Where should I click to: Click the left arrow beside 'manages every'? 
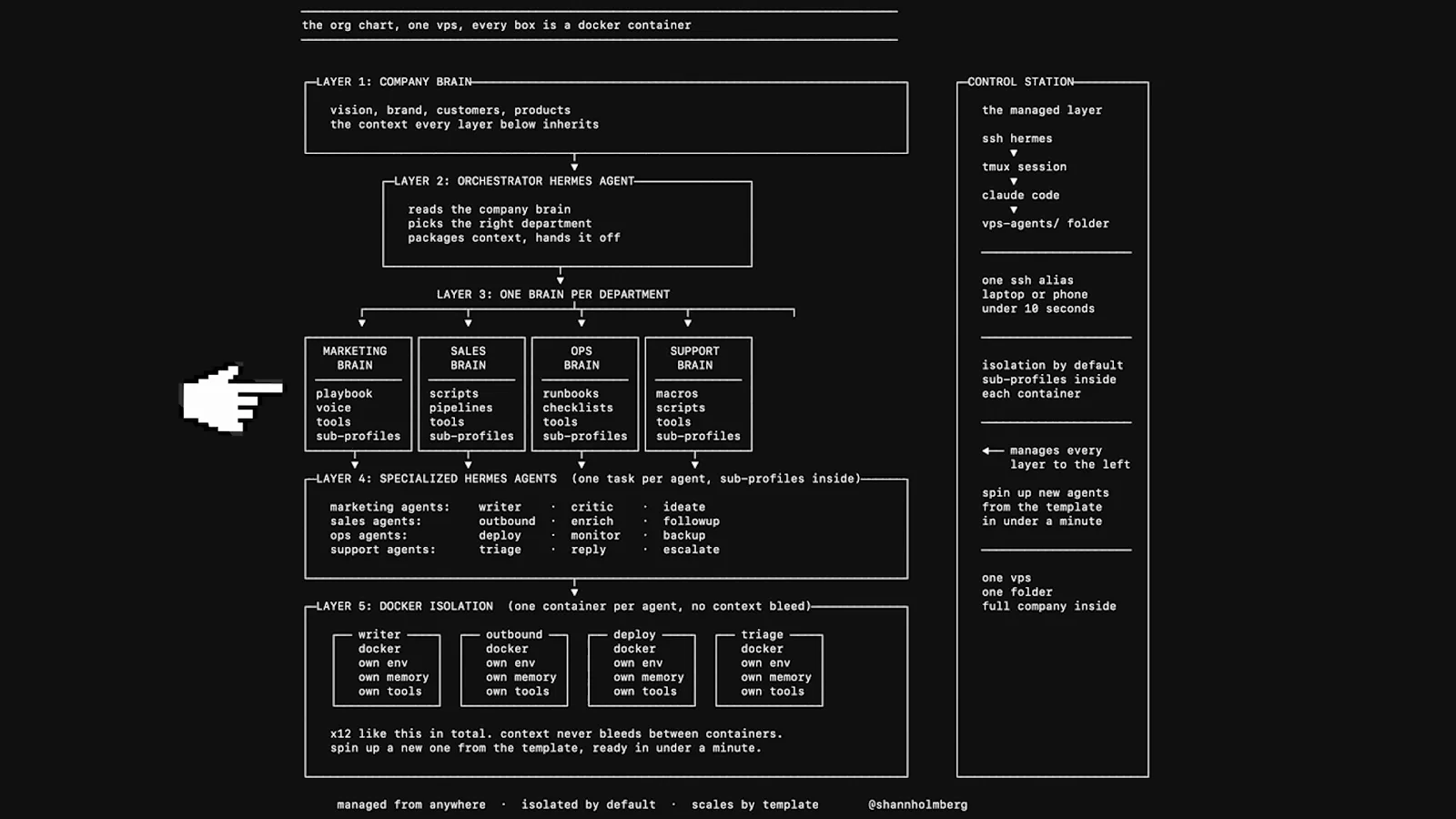click(x=992, y=450)
